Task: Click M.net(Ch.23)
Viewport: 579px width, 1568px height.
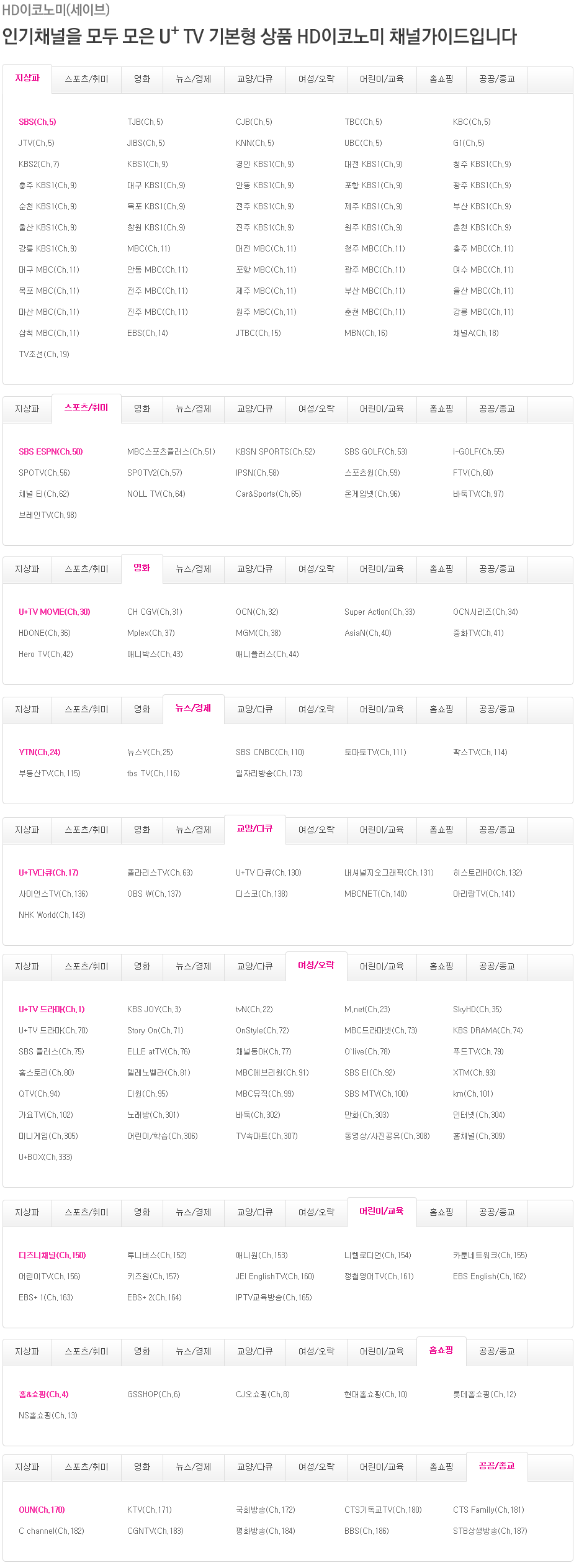Action: [x=367, y=1010]
